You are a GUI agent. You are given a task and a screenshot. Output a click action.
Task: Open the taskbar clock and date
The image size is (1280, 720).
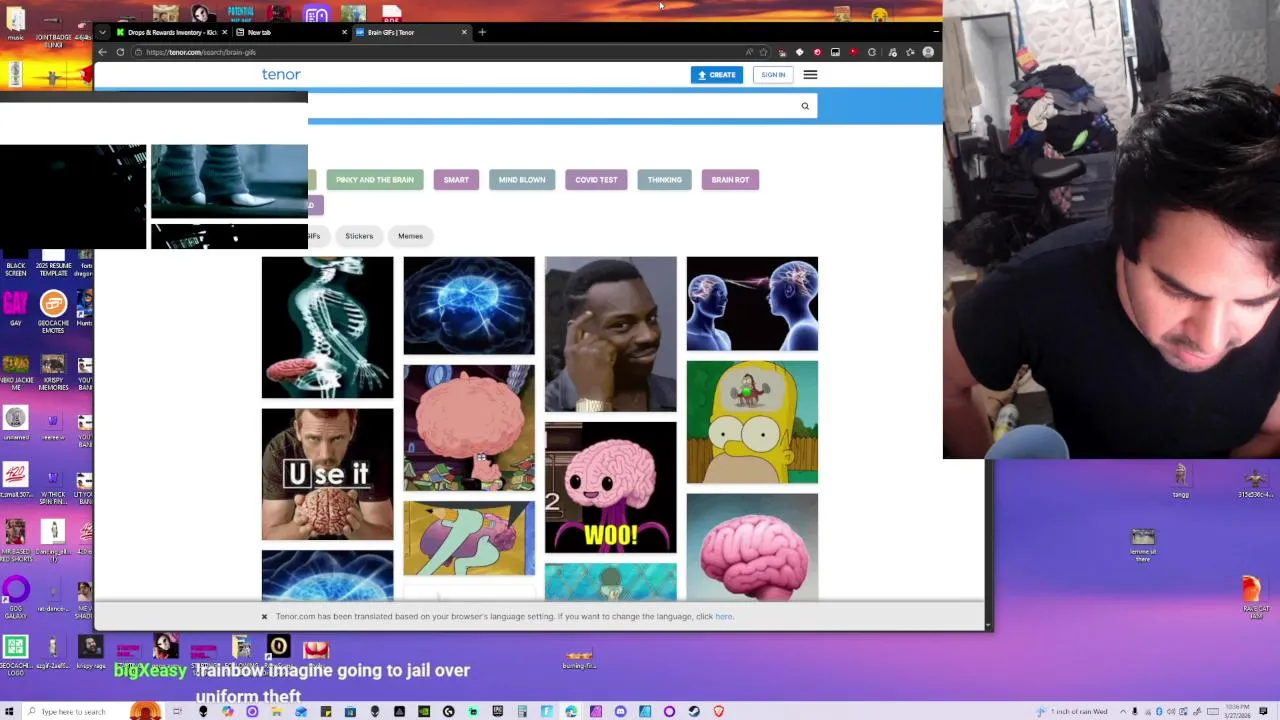click(x=1239, y=711)
